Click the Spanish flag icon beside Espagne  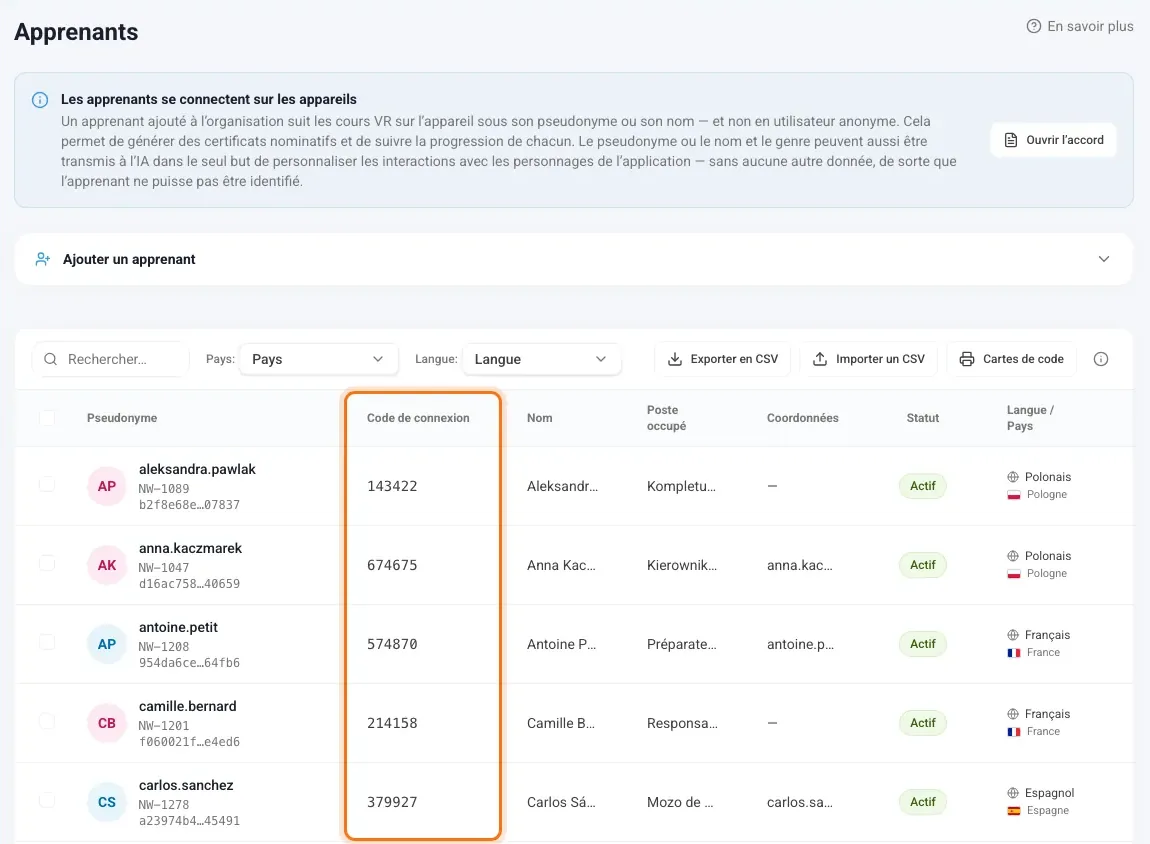click(x=1014, y=810)
